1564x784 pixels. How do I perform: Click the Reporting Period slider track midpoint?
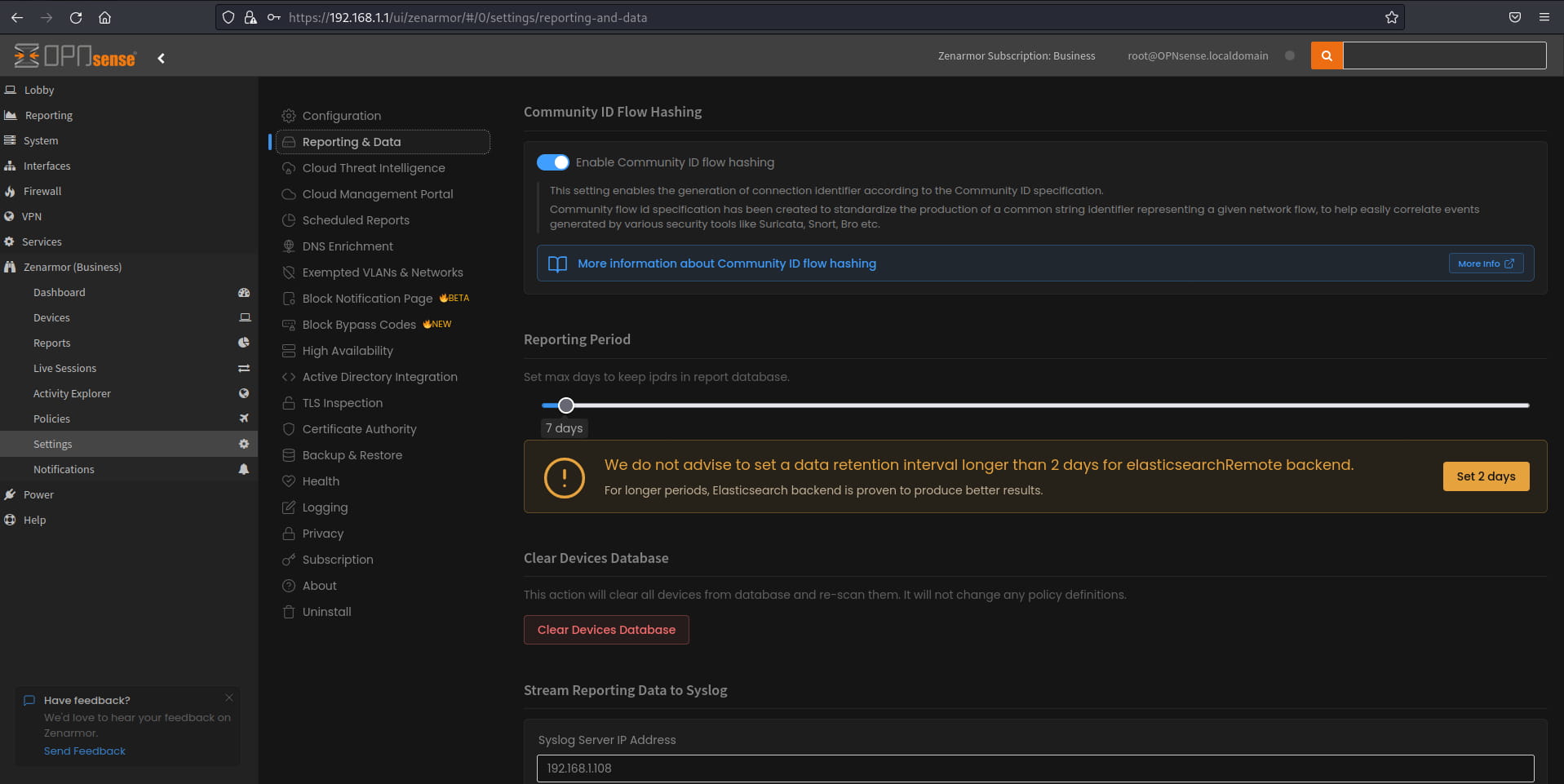1035,405
